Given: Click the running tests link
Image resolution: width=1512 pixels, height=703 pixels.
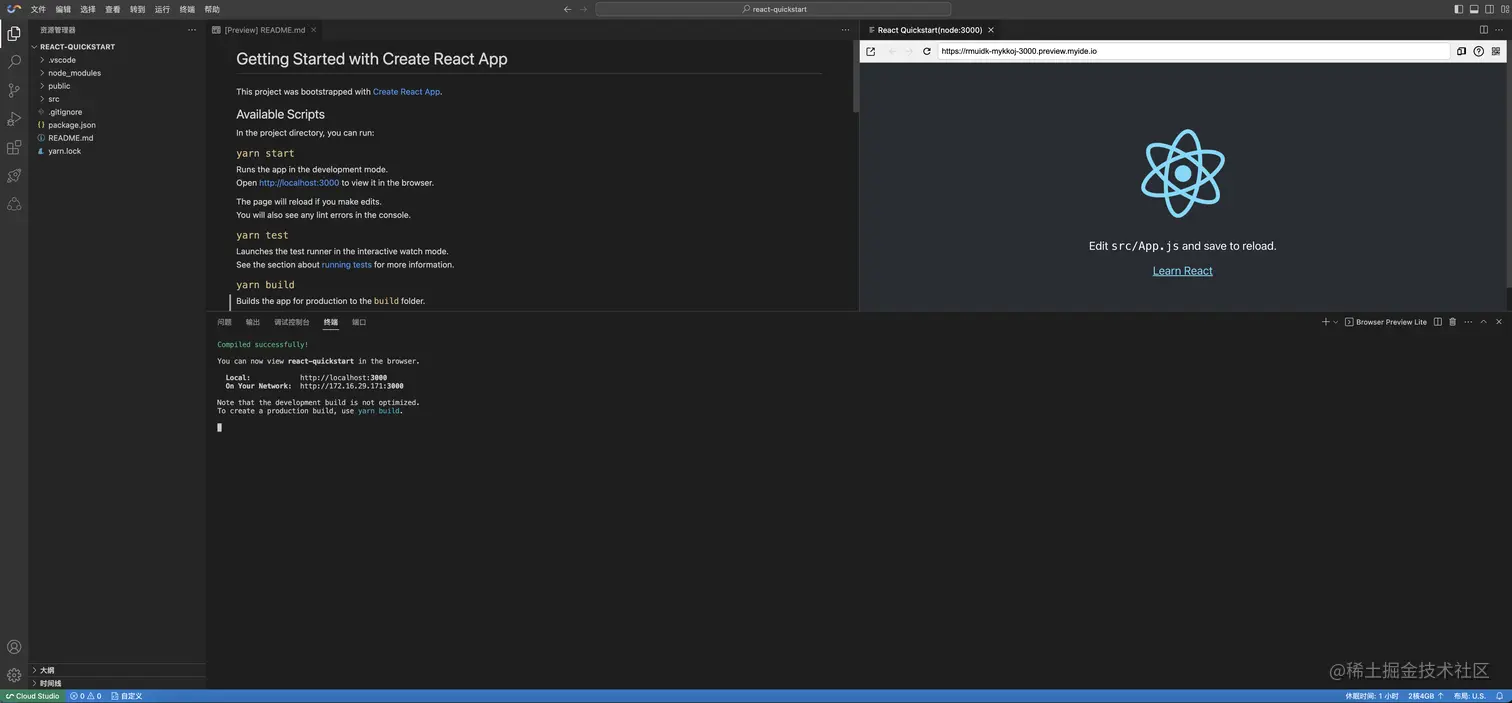Looking at the screenshot, I should 346,265.
